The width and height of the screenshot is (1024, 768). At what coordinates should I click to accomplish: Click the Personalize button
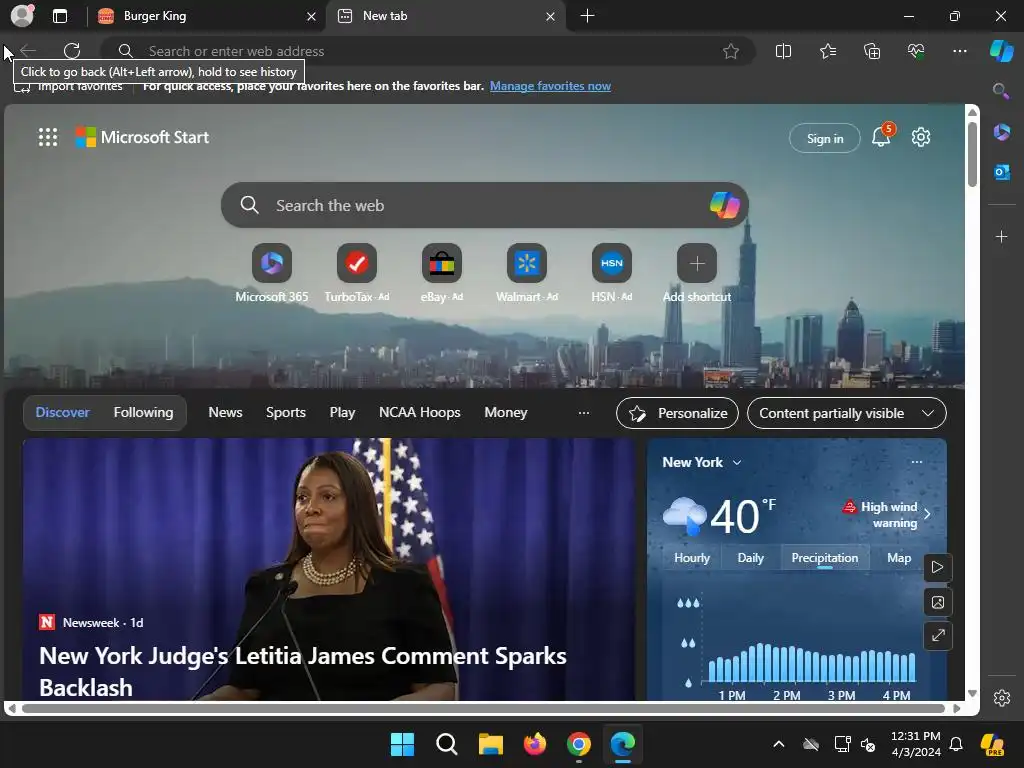[x=677, y=413]
